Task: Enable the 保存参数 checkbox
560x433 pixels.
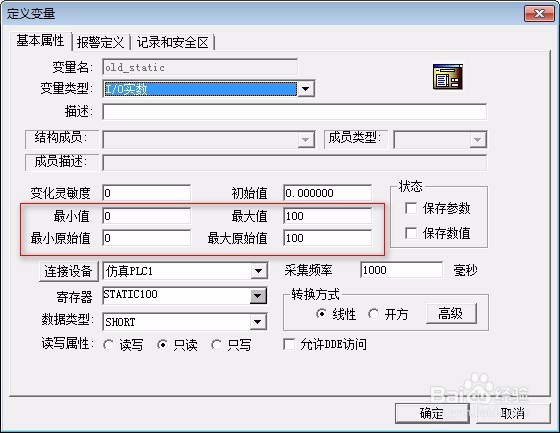Action: point(411,208)
